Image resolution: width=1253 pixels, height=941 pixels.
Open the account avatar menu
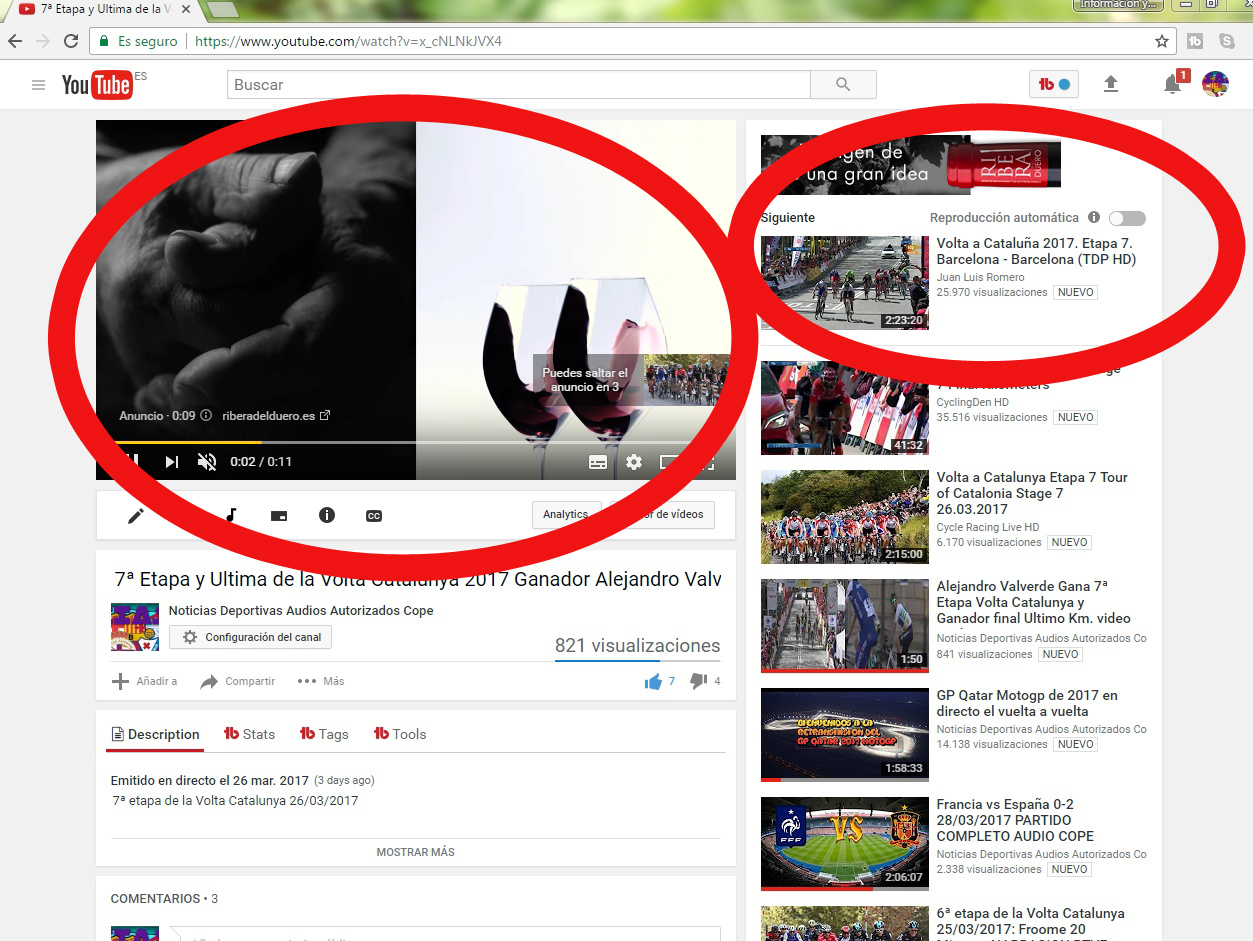click(1215, 85)
